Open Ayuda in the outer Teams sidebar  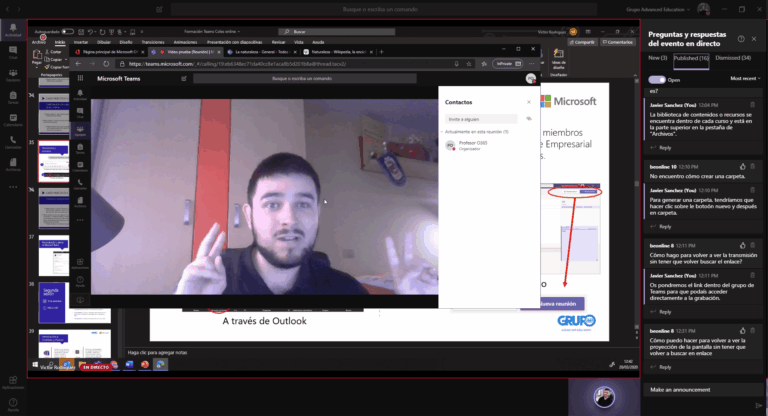[13, 405]
